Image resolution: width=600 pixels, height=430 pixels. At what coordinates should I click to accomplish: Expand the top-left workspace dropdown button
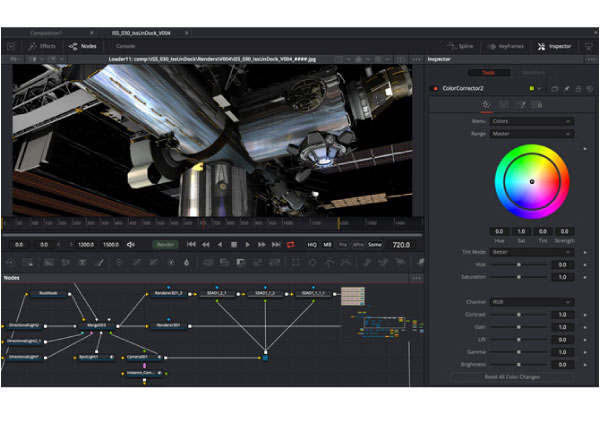click(11, 46)
